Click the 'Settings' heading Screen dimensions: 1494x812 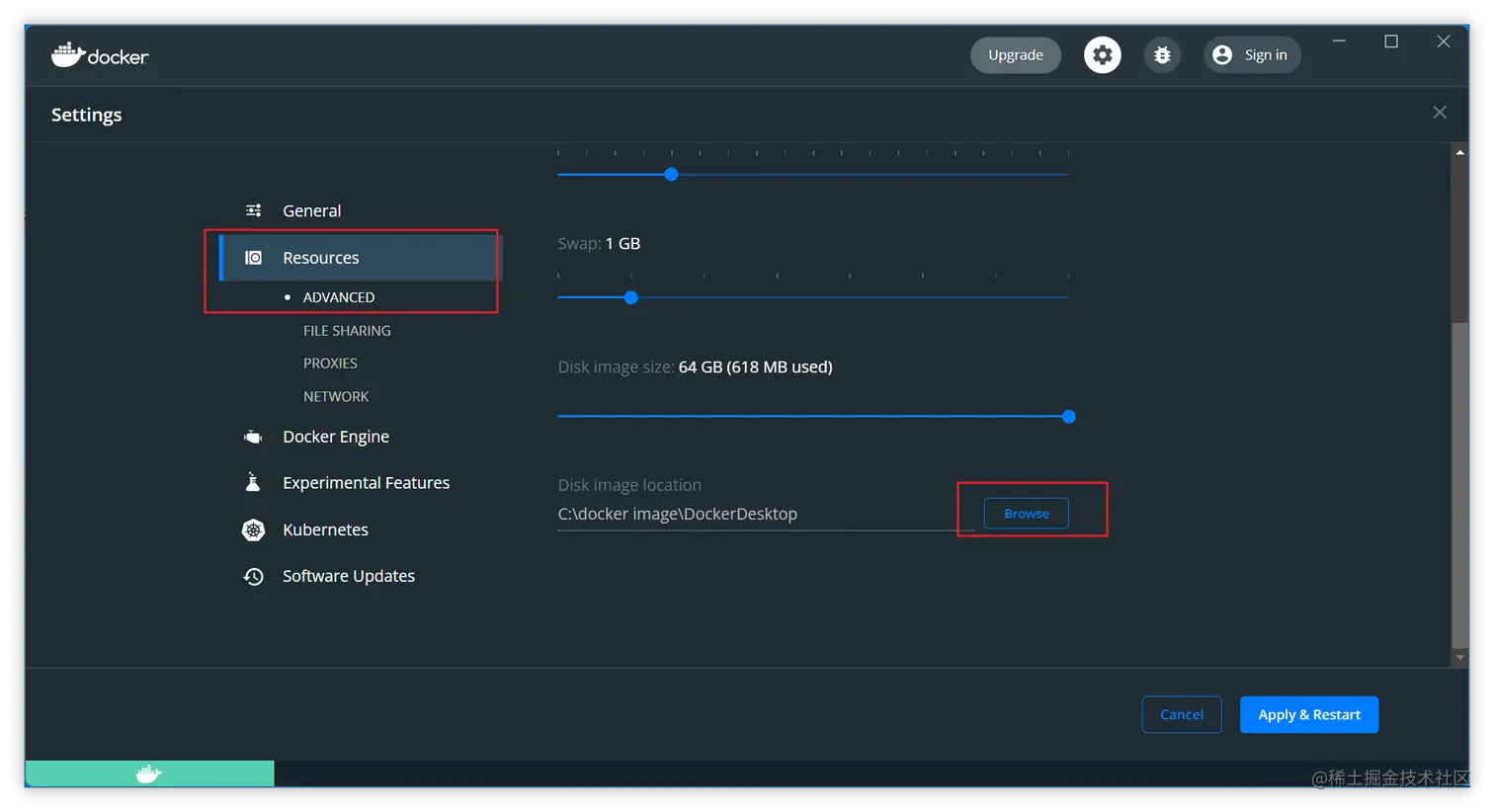pyautogui.click(x=87, y=115)
